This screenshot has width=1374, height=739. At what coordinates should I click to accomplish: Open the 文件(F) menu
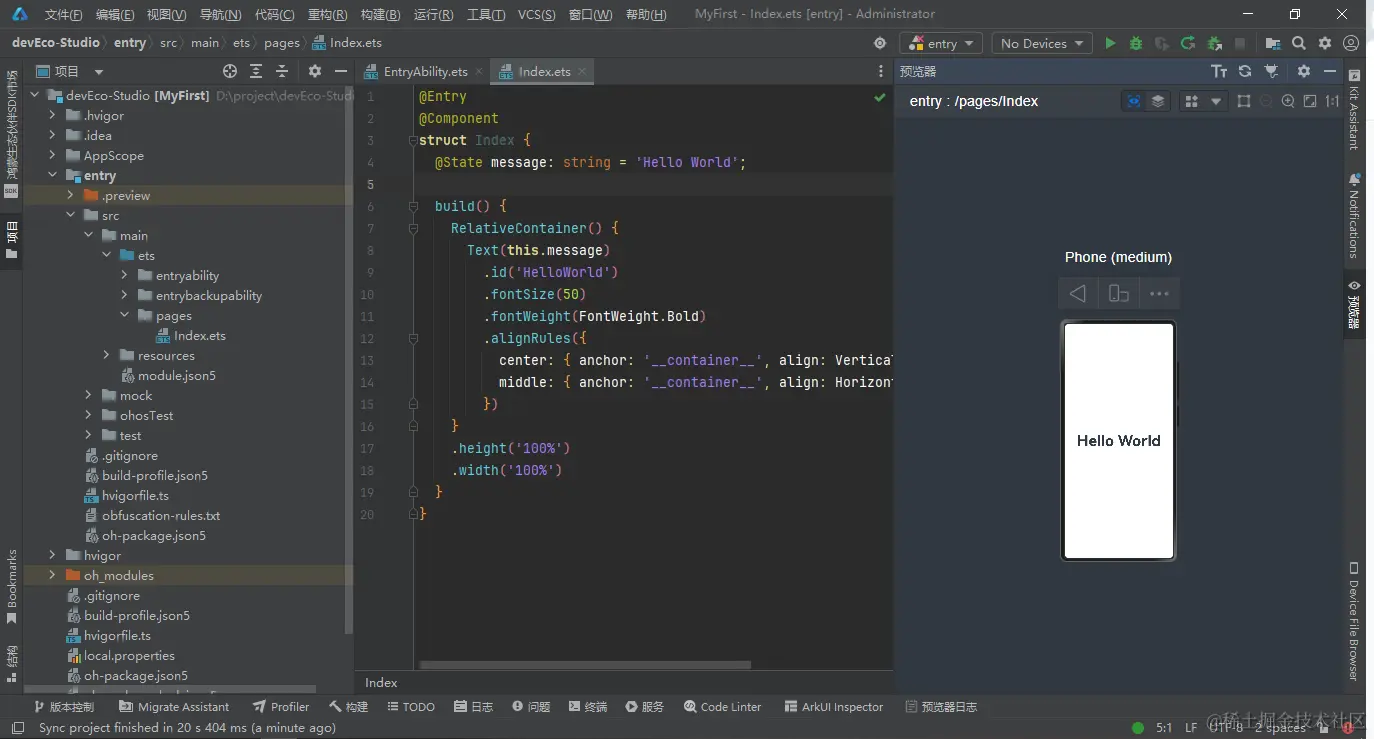pyautogui.click(x=64, y=14)
